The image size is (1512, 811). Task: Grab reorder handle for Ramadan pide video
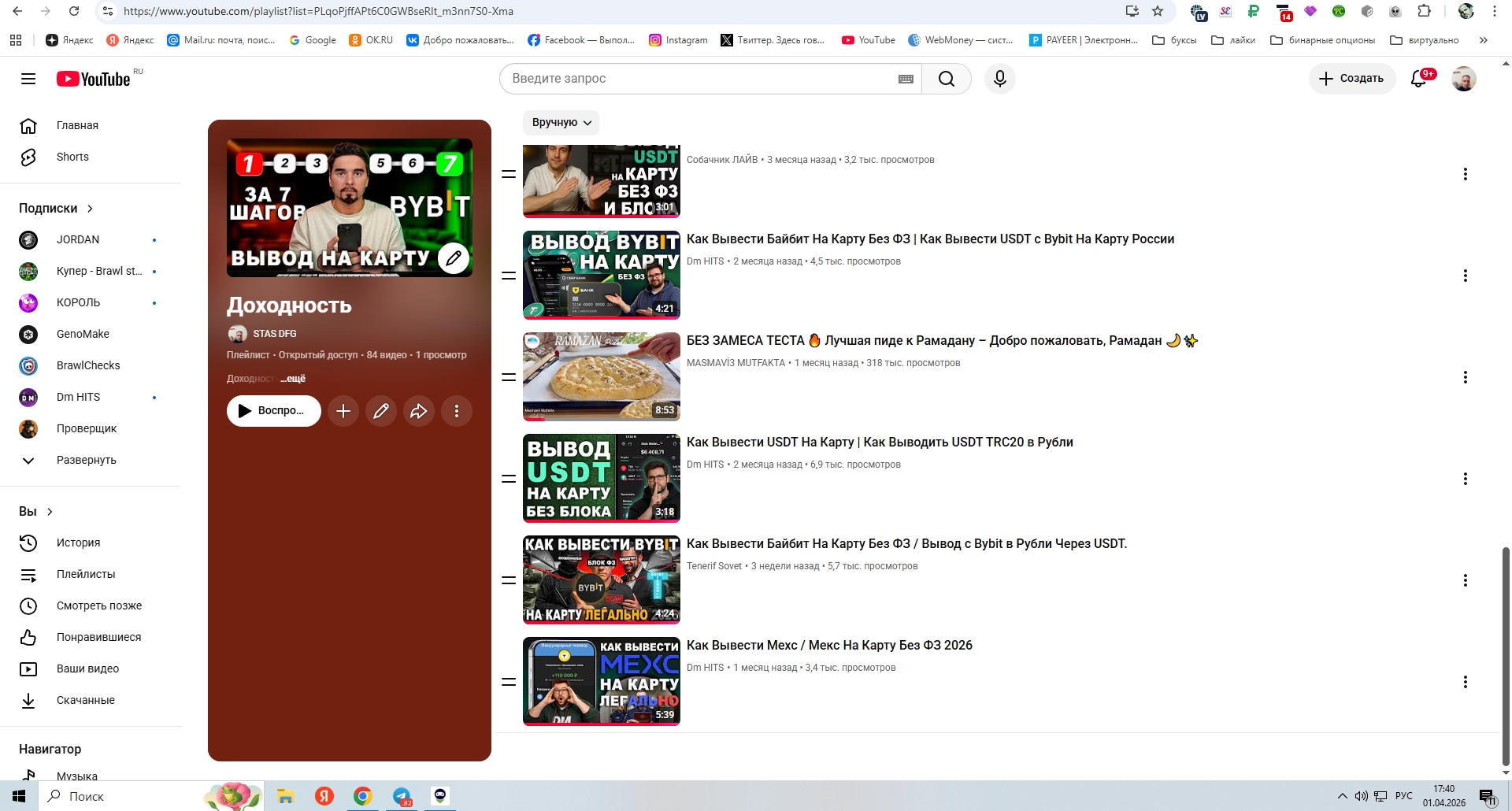[509, 377]
